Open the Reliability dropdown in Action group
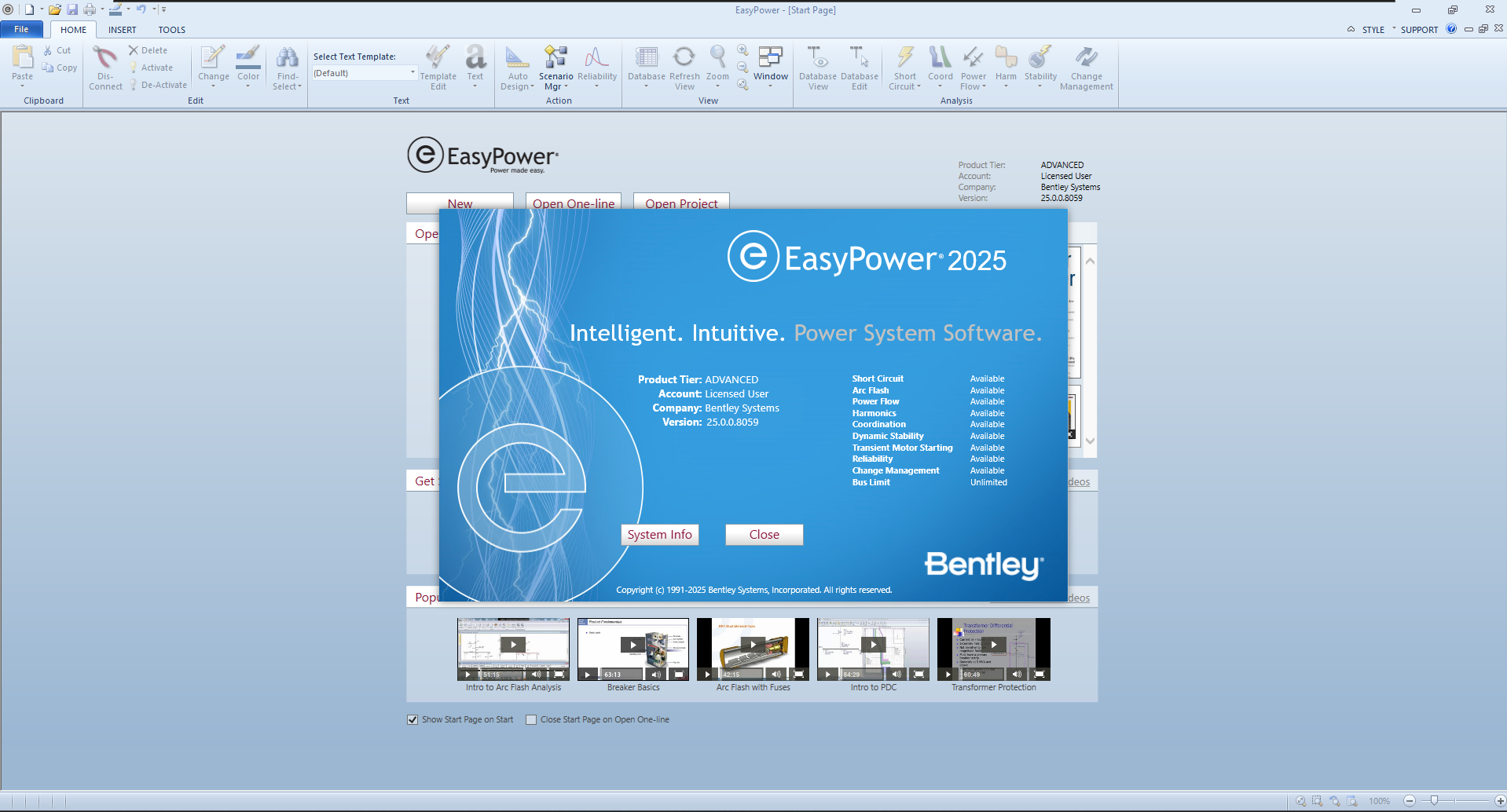 (x=597, y=68)
